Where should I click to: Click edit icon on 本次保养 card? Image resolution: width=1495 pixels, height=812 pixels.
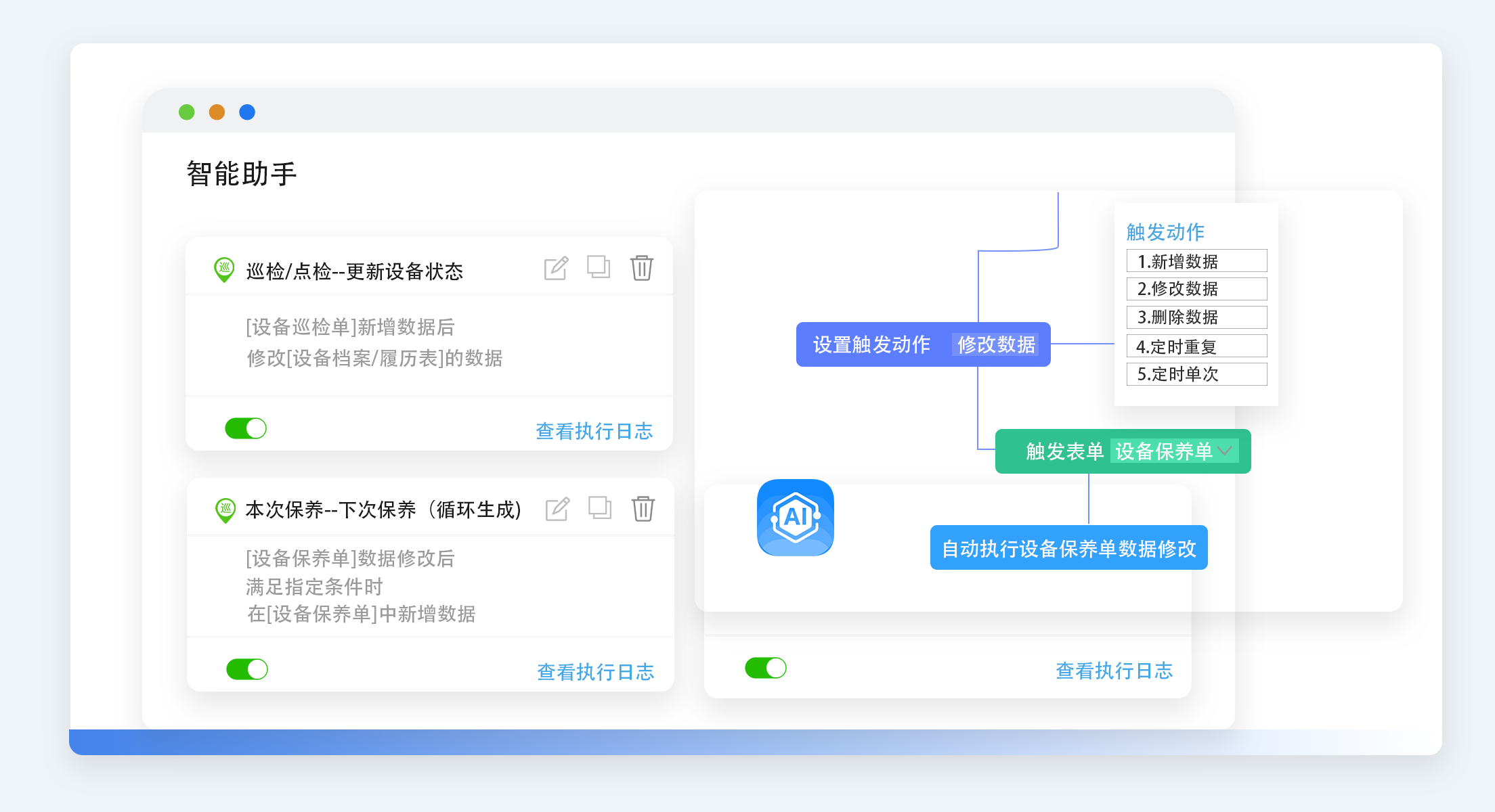click(x=557, y=509)
